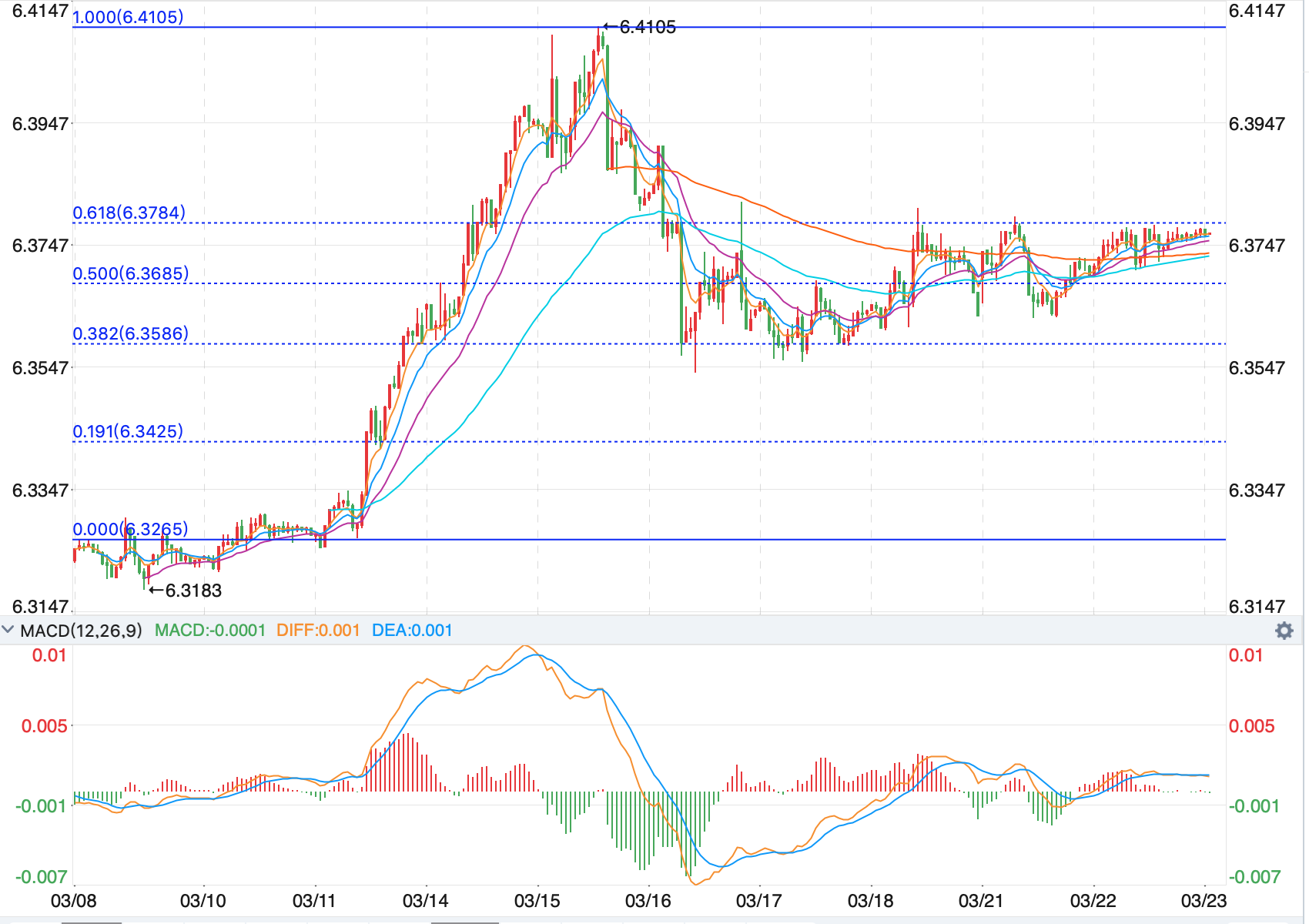
Task: Select the MACD:-0.0001 value readout
Action: coord(210,631)
